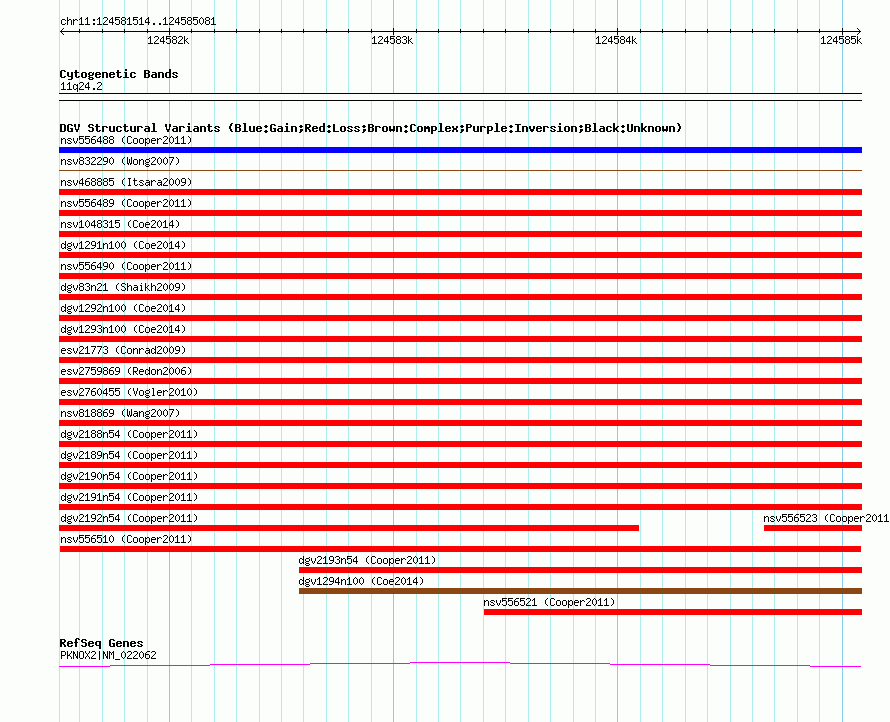This screenshot has width=890, height=722.
Task: Open esv2759869 (Redon2006) variant
Action: pos(126,371)
